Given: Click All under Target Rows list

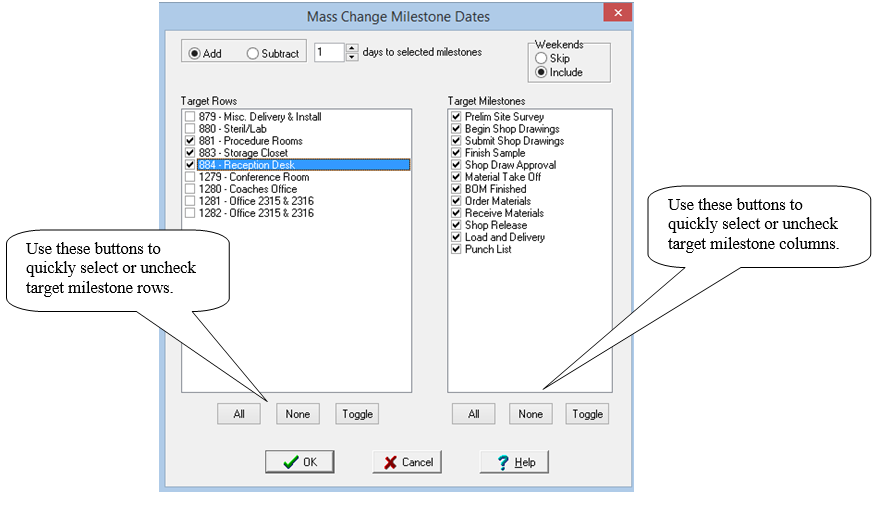Looking at the screenshot, I should click(x=239, y=414).
